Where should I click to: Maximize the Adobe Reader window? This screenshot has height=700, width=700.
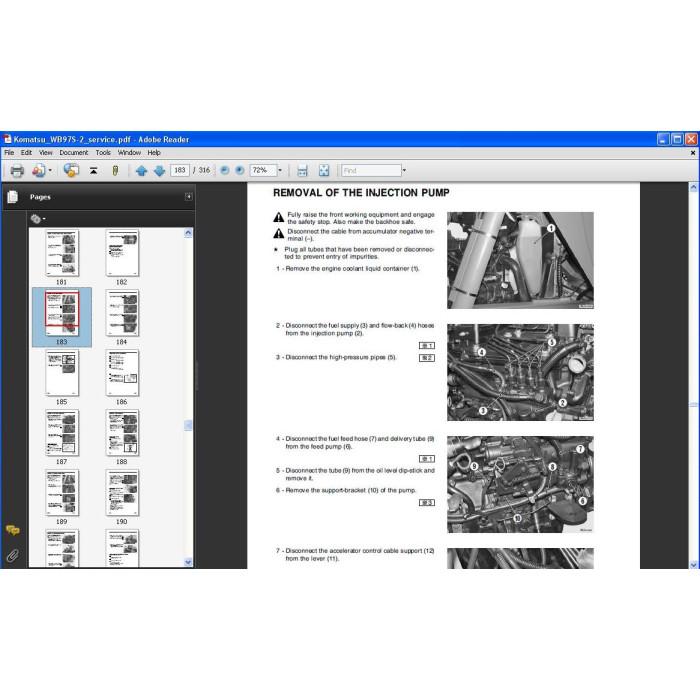pos(677,139)
